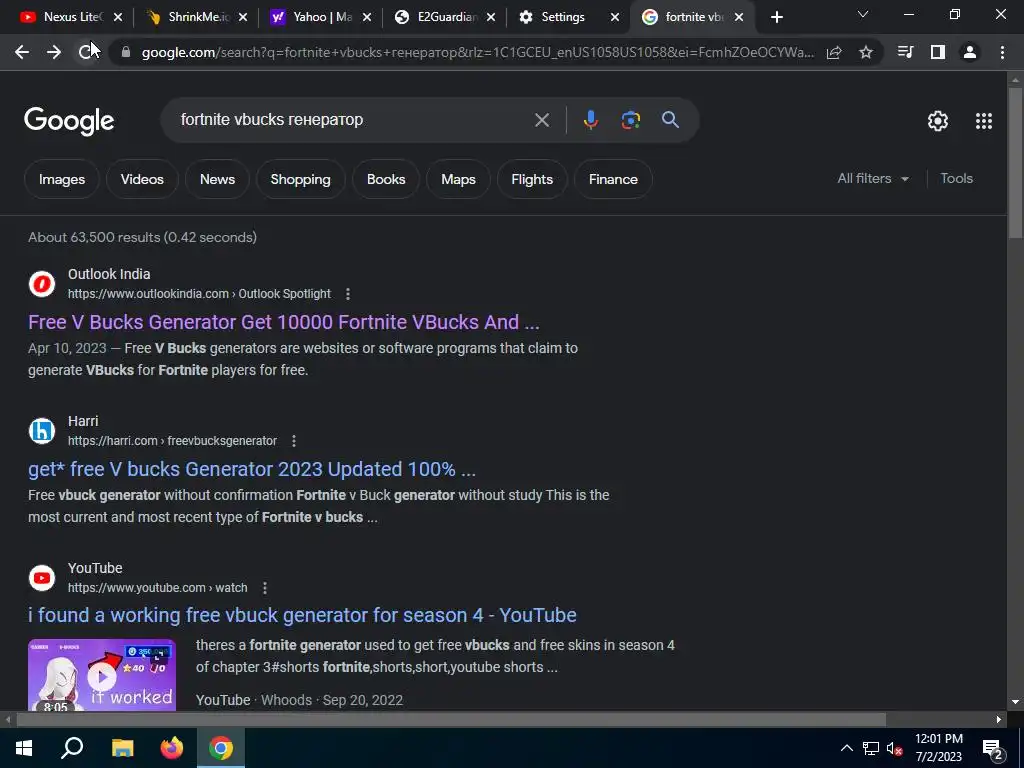Open options for the Harri result
The image size is (1024, 768).
click(x=294, y=441)
